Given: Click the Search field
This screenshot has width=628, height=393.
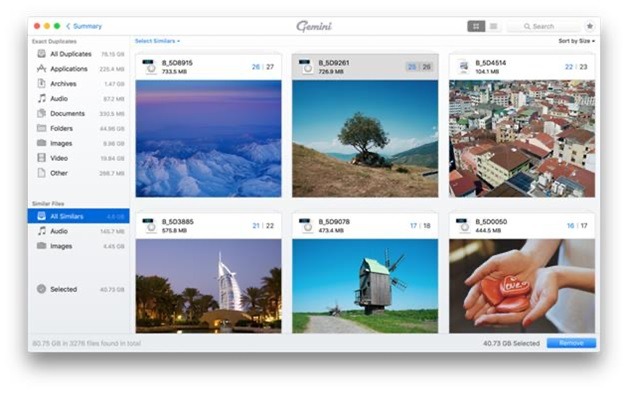Looking at the screenshot, I should (543, 26).
